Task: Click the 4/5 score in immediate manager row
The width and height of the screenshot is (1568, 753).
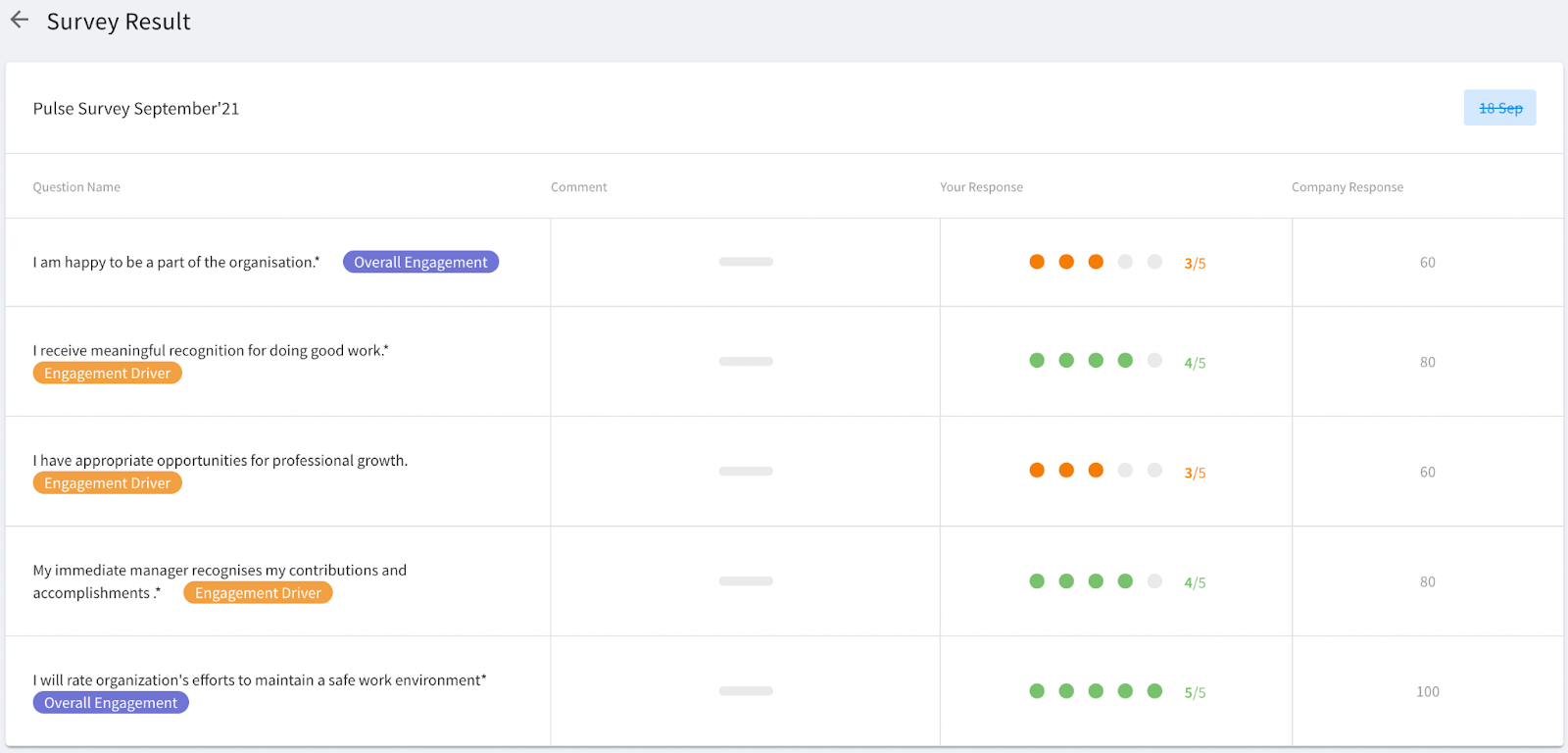Action: [1195, 582]
